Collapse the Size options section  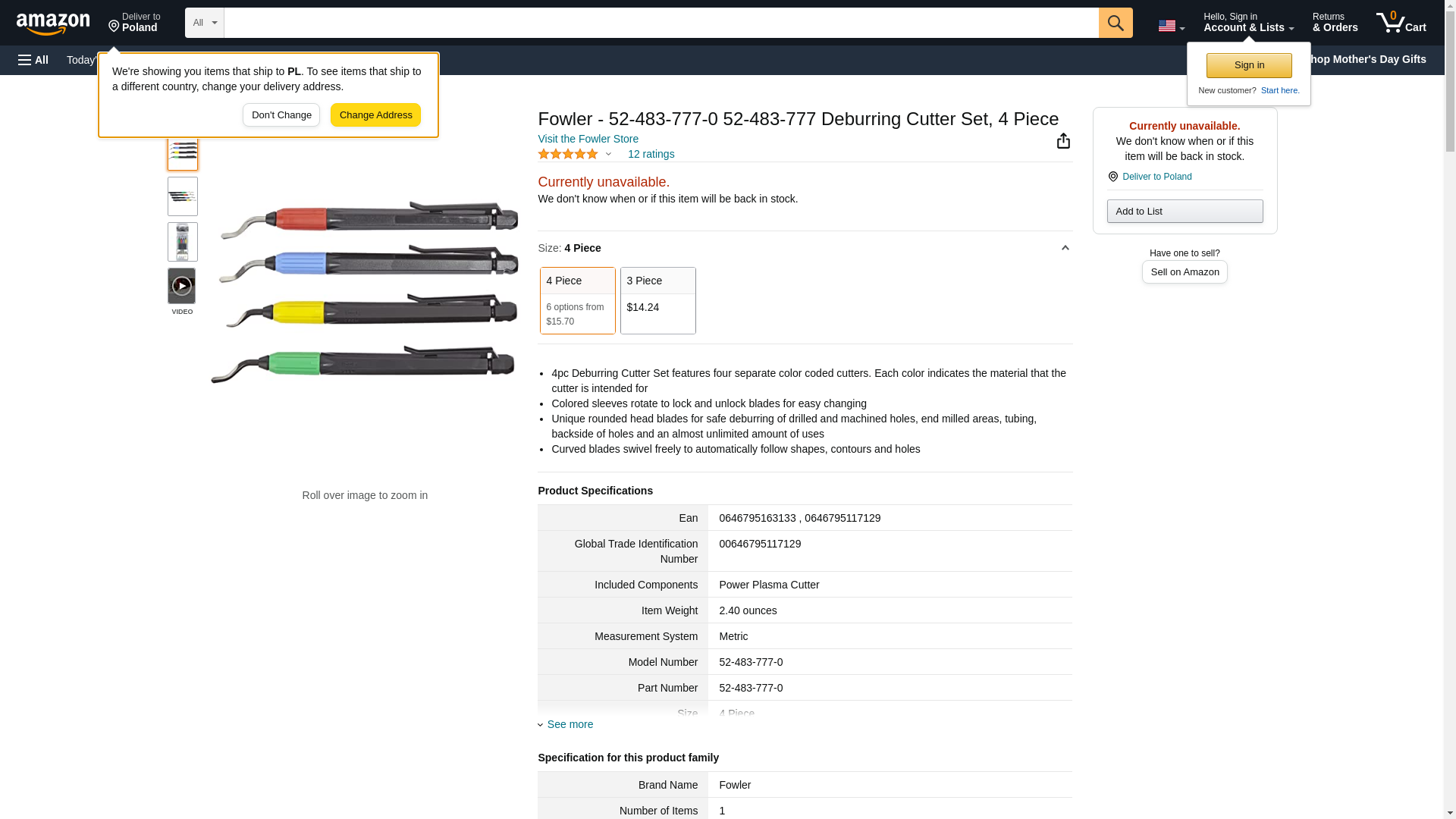(1065, 248)
